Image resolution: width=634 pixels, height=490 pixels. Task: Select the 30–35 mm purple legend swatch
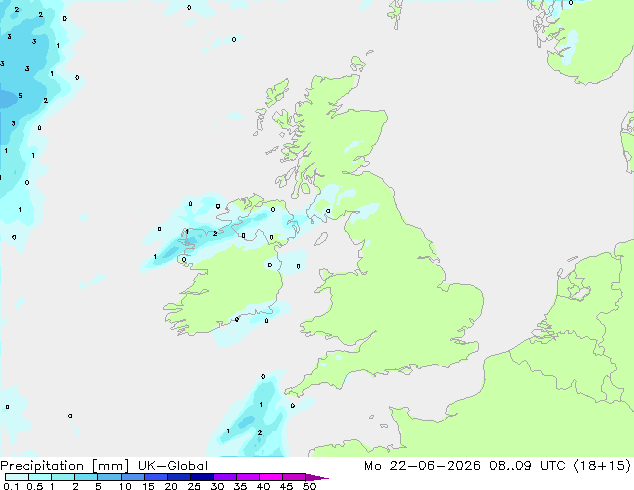224,477
